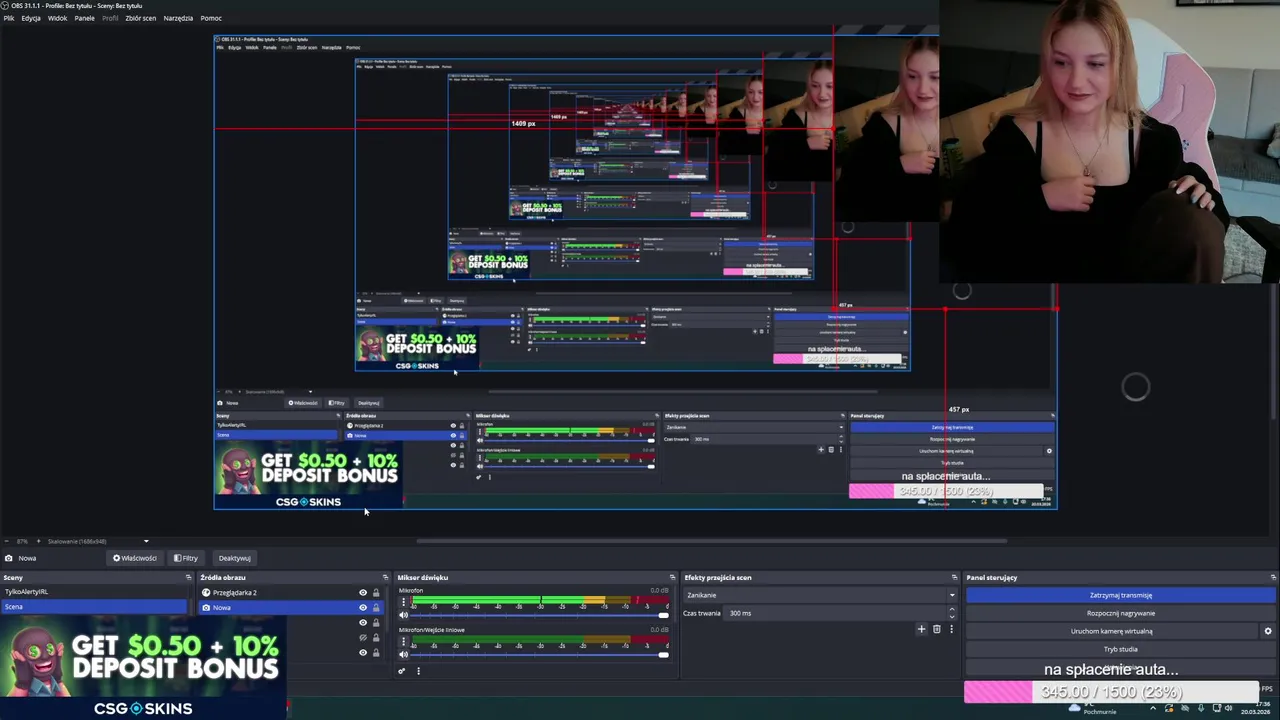Decrease the transition duration with down arrow
Image resolution: width=1280 pixels, height=720 pixels.
951,616
